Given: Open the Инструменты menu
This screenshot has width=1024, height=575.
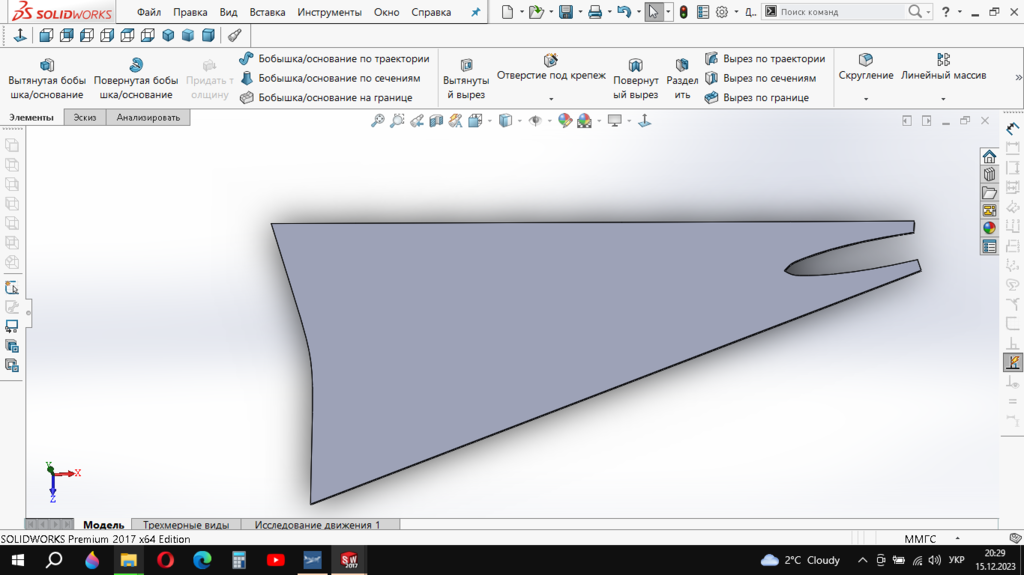Looking at the screenshot, I should tap(329, 13).
